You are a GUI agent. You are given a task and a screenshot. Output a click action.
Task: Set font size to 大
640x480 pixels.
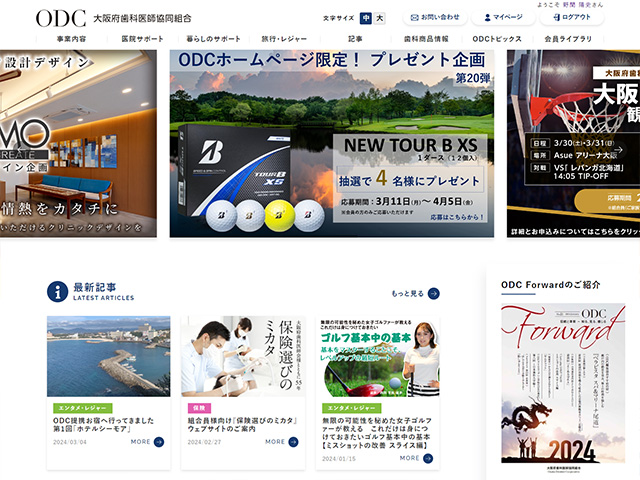click(x=379, y=18)
